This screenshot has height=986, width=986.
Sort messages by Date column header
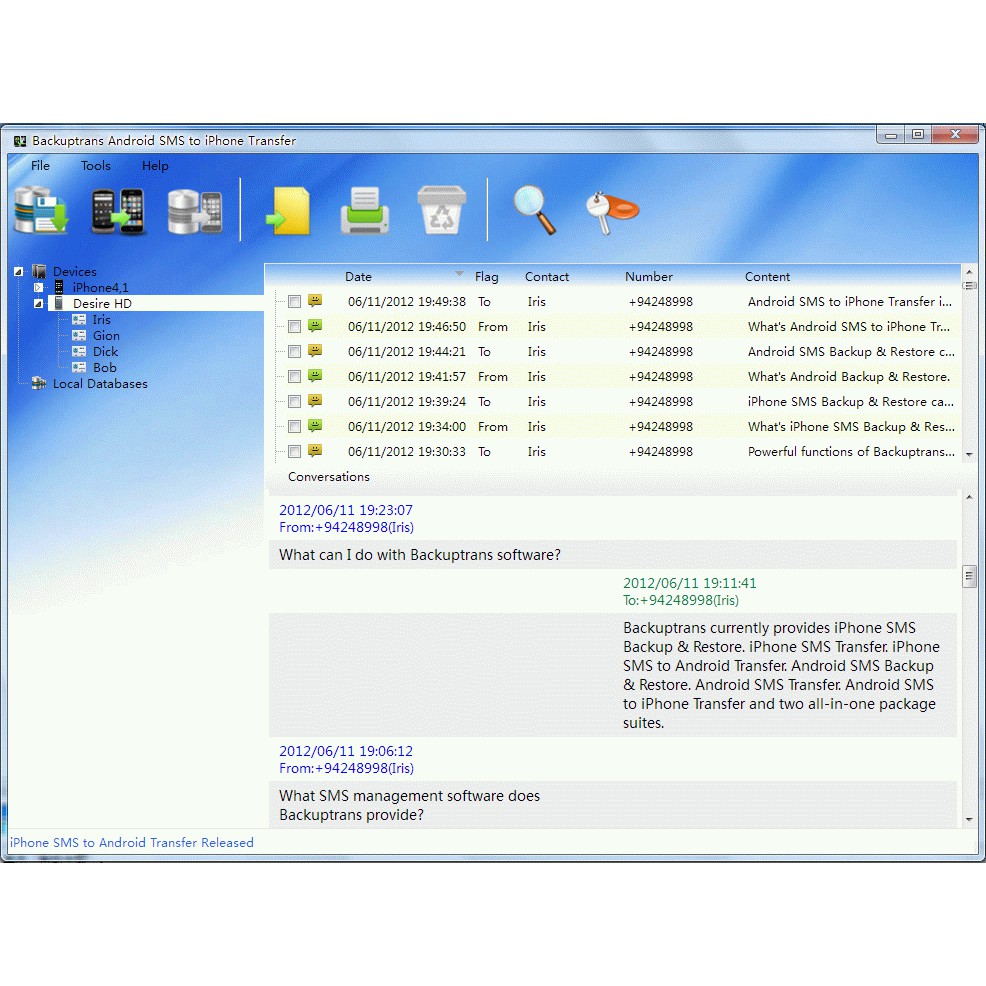click(358, 277)
